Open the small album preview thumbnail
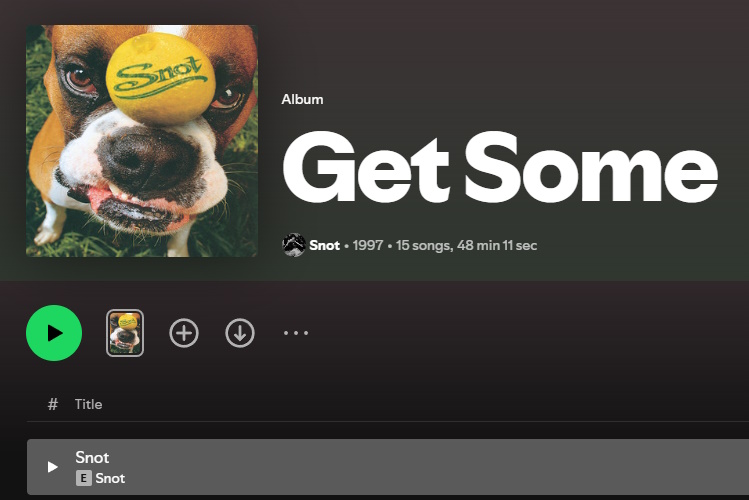Screen dimensions: 749x500 [x=125, y=333]
